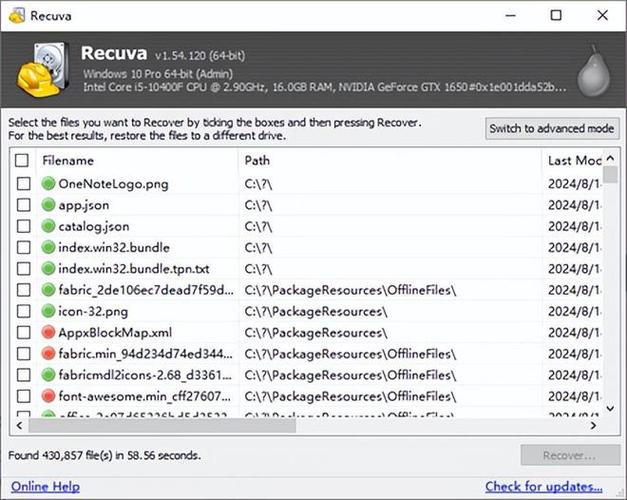The width and height of the screenshot is (627, 500).
Task: Click the vertical scrollbar up arrow
Action: click(x=610, y=158)
